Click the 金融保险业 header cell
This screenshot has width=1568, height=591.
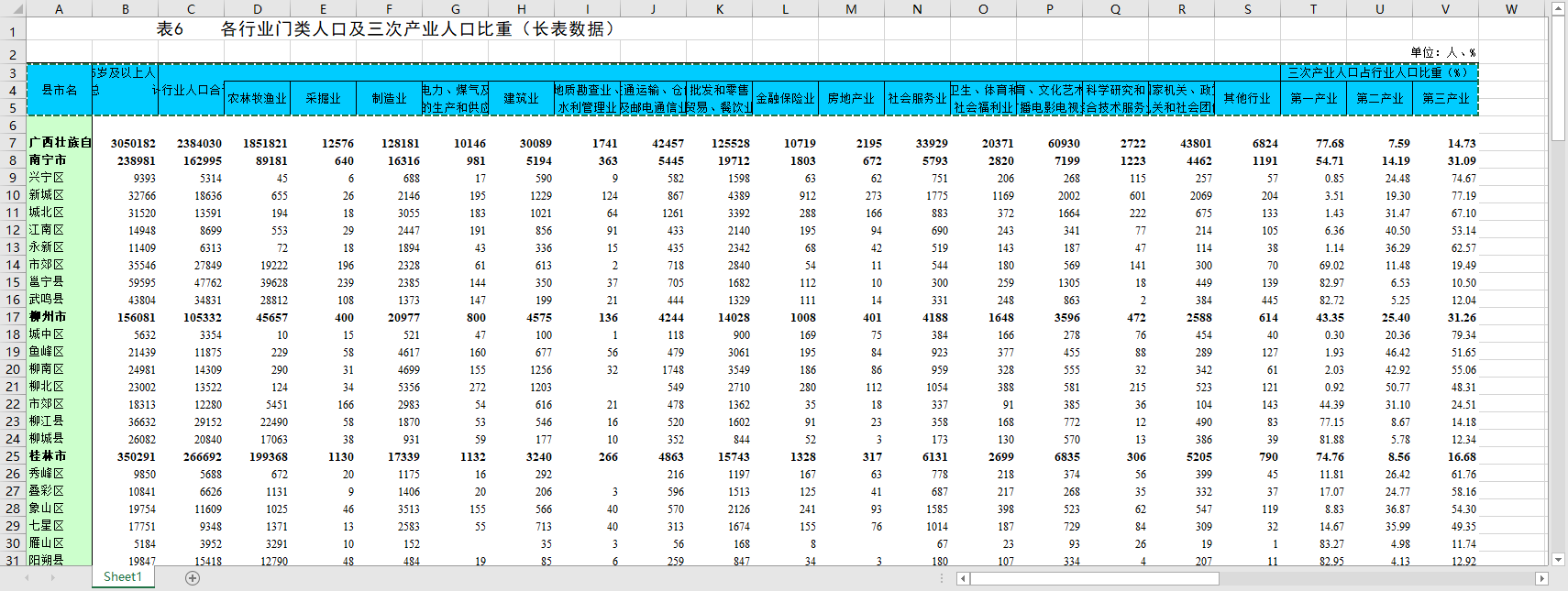(x=786, y=98)
